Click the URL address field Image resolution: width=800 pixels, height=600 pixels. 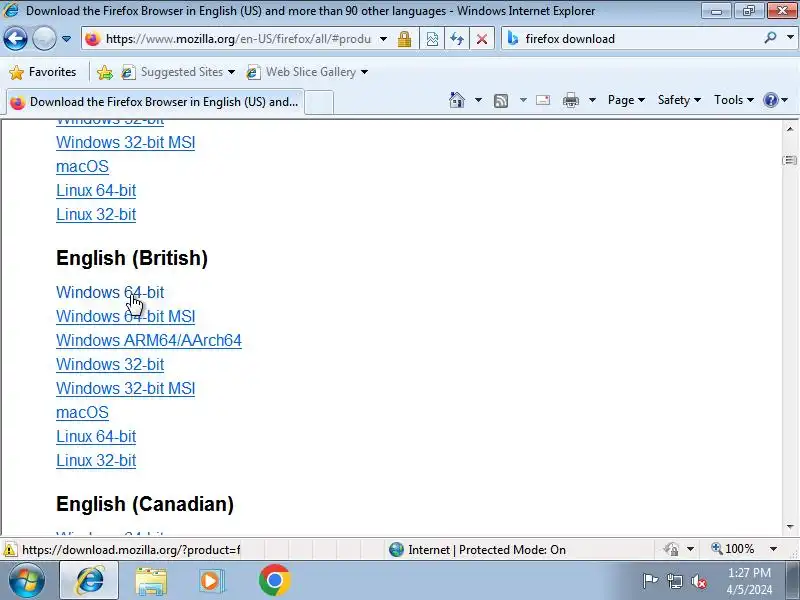pyautogui.click(x=237, y=39)
